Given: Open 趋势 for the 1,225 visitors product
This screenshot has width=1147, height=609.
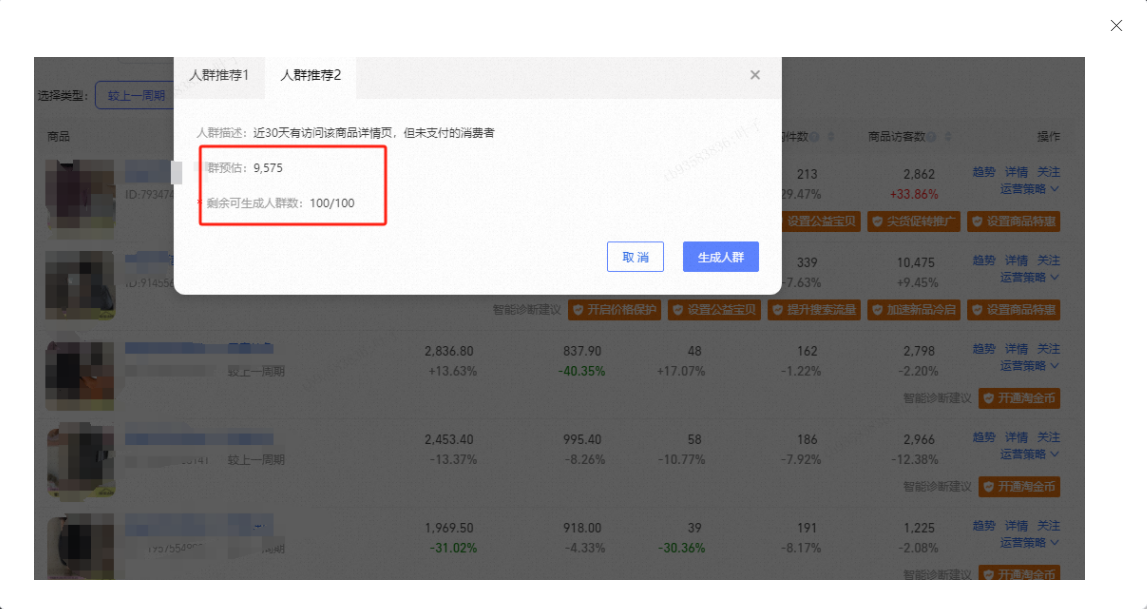Looking at the screenshot, I should point(984,526).
